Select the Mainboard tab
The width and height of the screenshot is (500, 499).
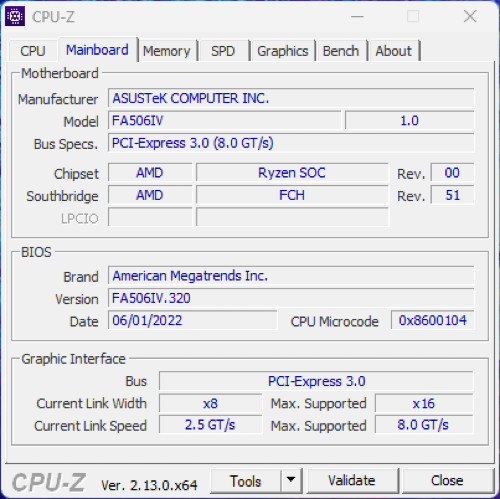(x=97, y=50)
